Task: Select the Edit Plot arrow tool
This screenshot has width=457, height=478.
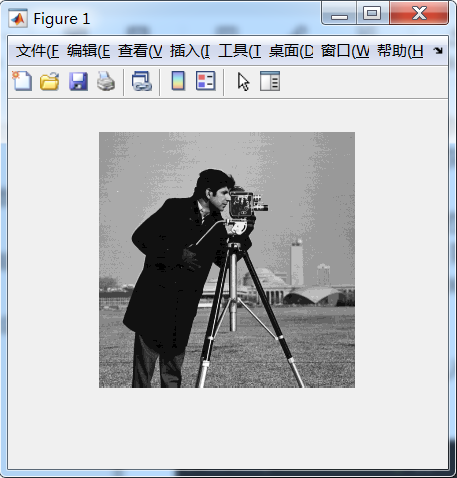Action: click(x=244, y=82)
